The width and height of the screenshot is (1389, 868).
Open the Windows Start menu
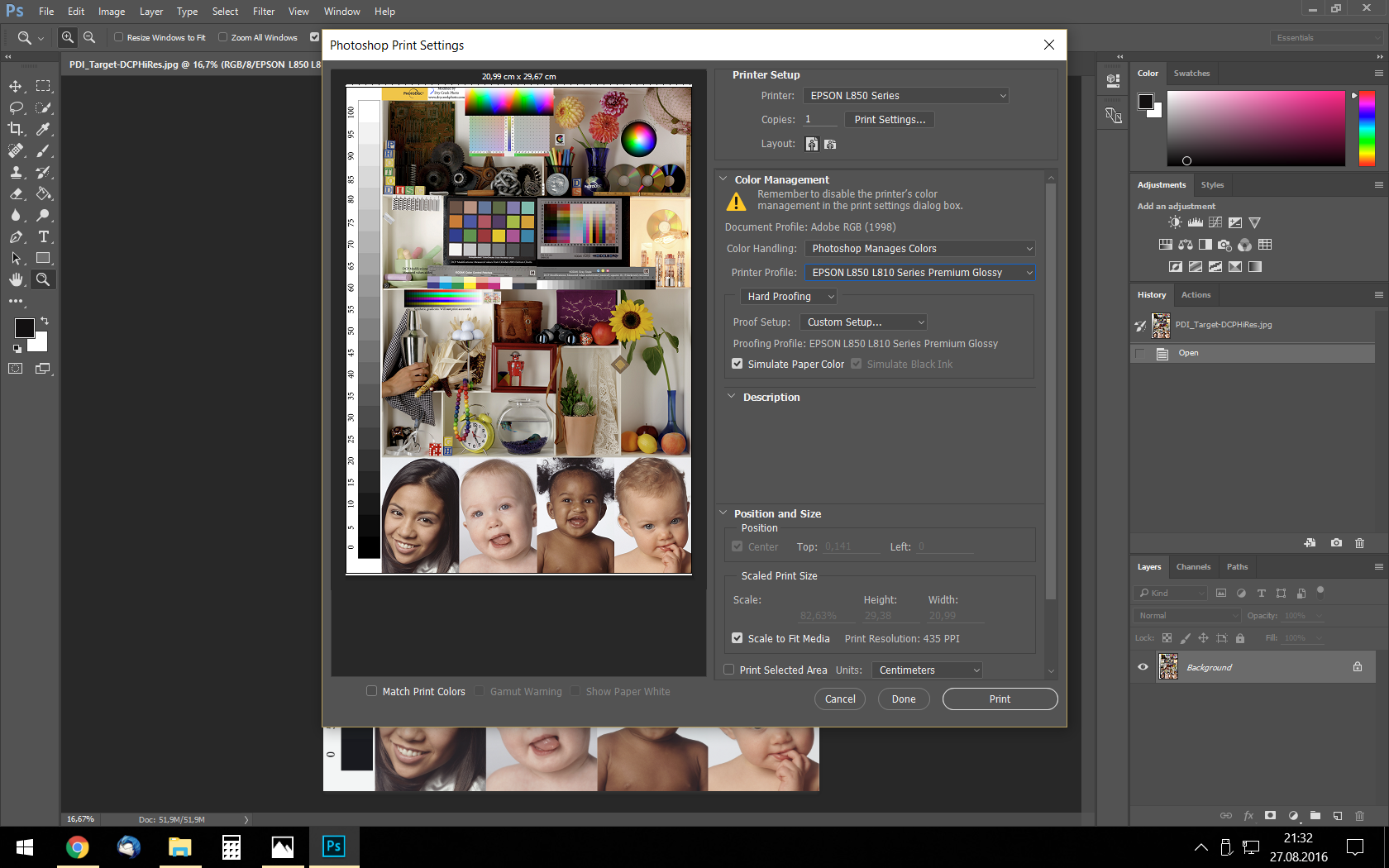pyautogui.click(x=25, y=847)
